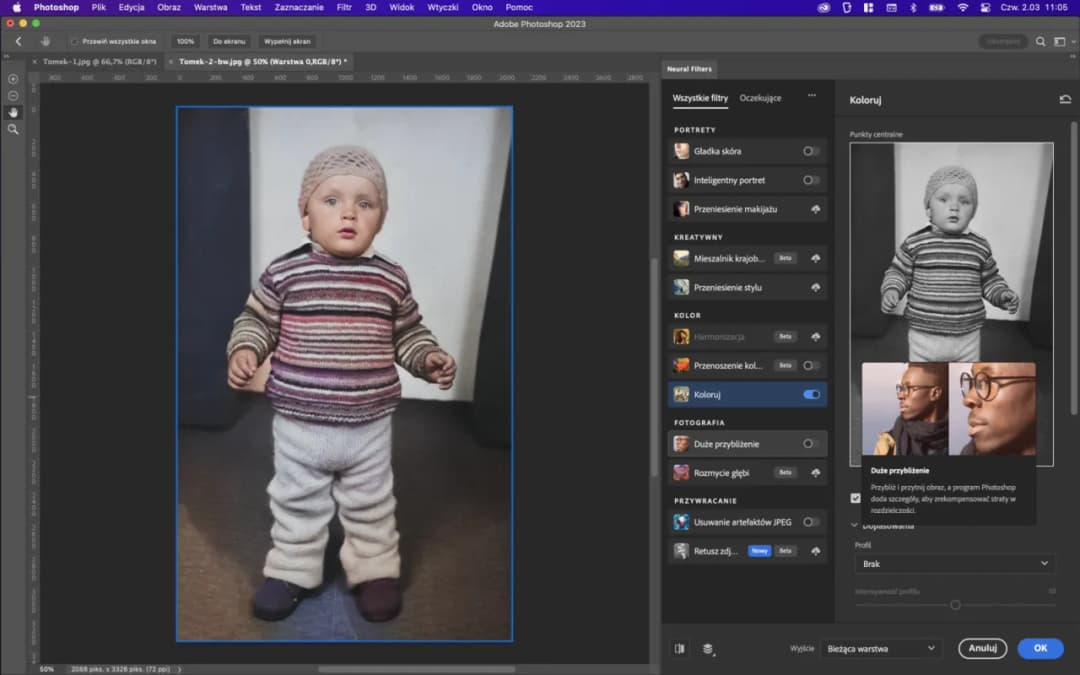1080x675 pixels.
Task: Collapse the Dopasowania section
Action: tap(856, 524)
